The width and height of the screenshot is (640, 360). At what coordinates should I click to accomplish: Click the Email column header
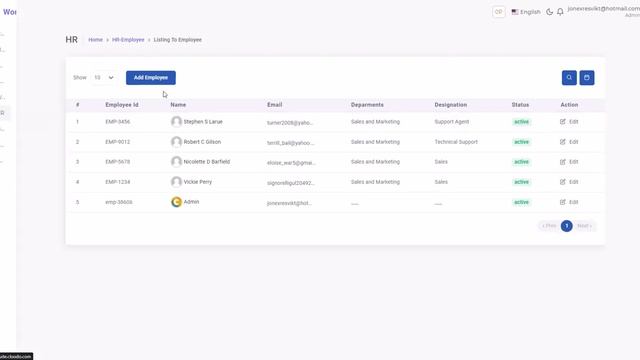point(275,105)
